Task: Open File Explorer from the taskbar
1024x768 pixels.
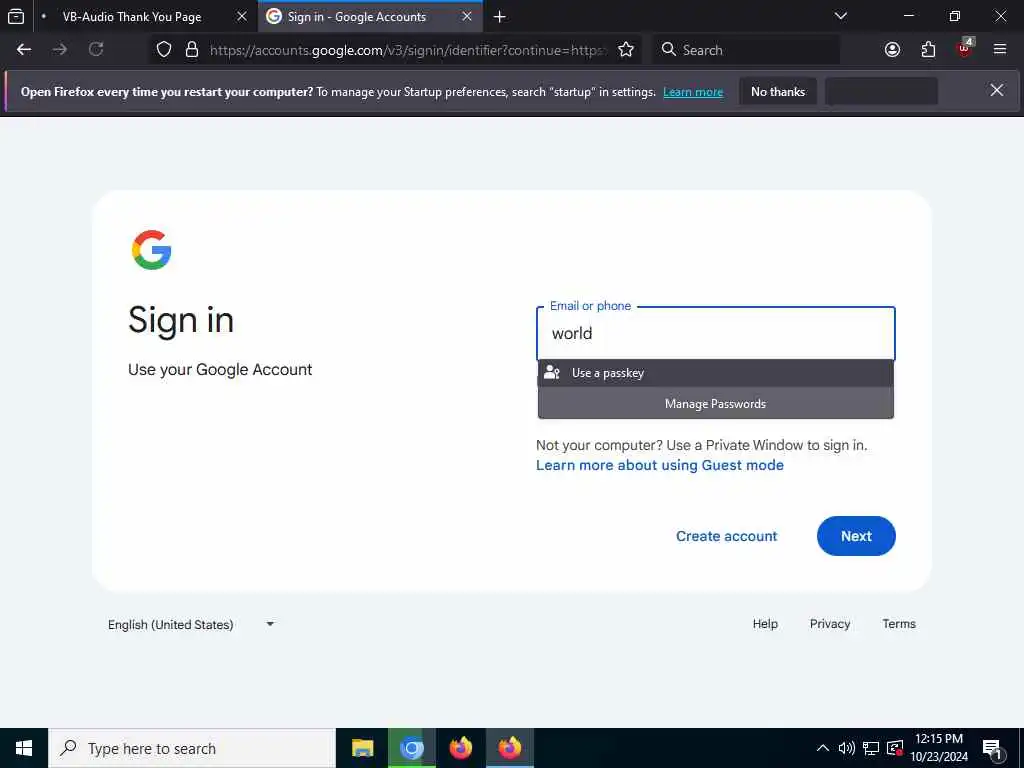Action: coord(362,748)
